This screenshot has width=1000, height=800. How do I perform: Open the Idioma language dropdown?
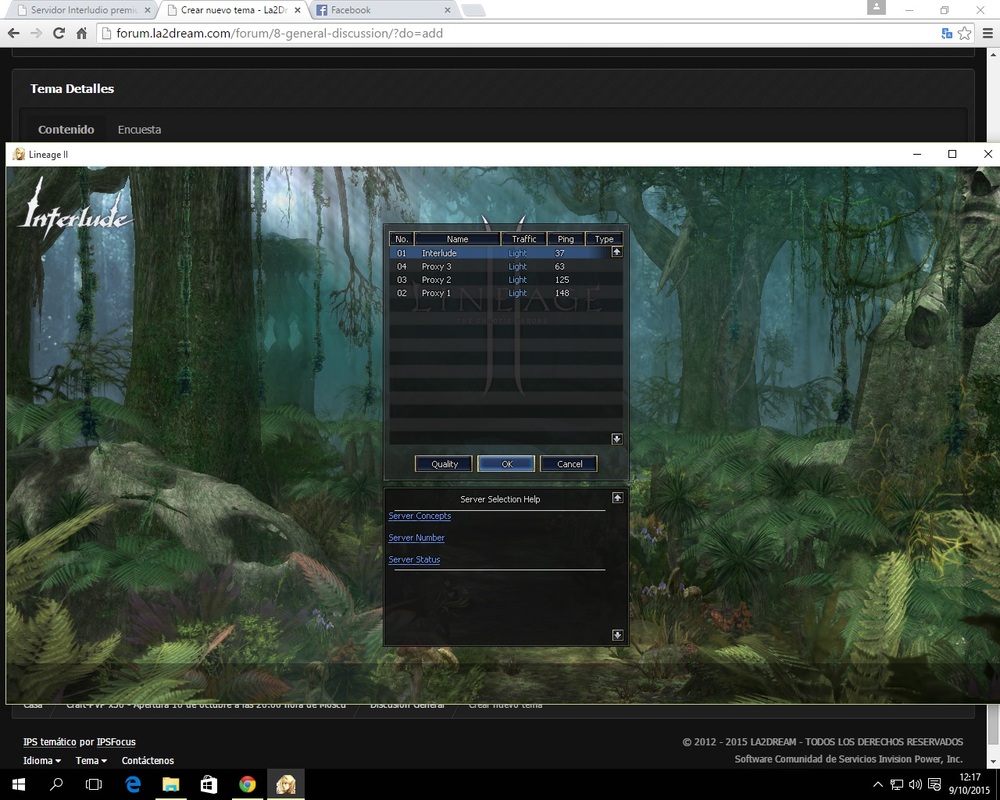[x=42, y=761]
